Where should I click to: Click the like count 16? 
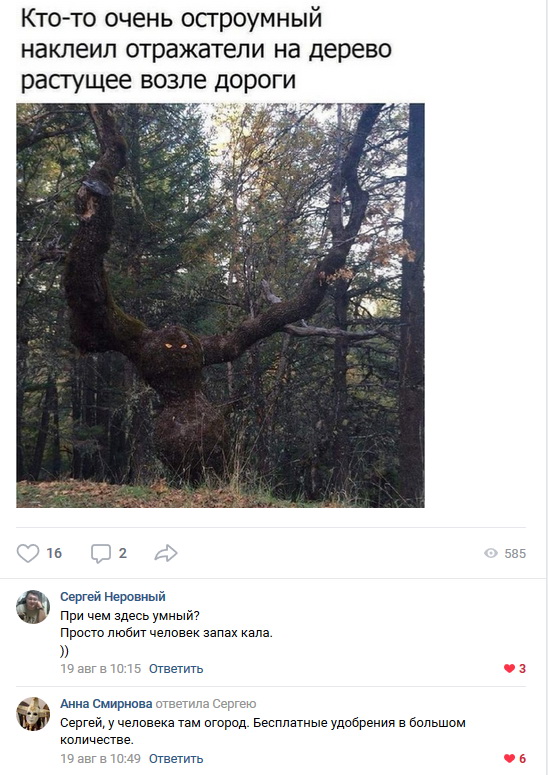click(54, 553)
